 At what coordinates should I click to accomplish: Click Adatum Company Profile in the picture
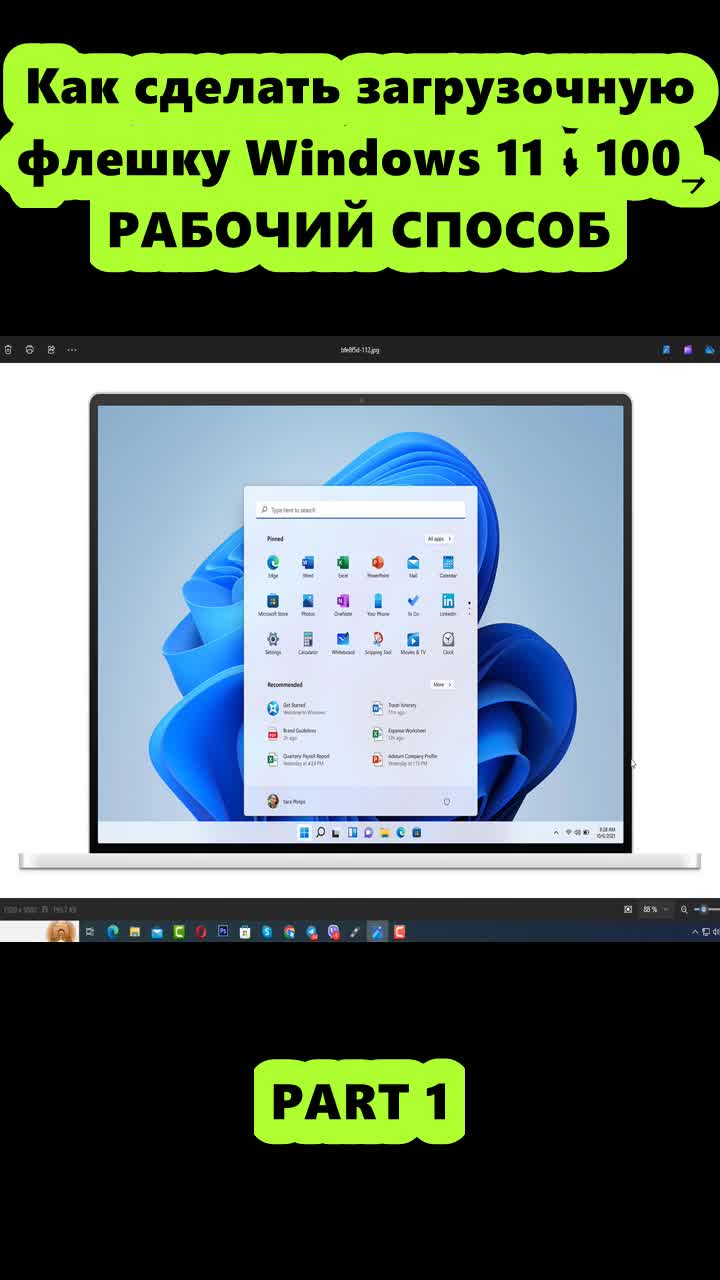click(x=405, y=759)
